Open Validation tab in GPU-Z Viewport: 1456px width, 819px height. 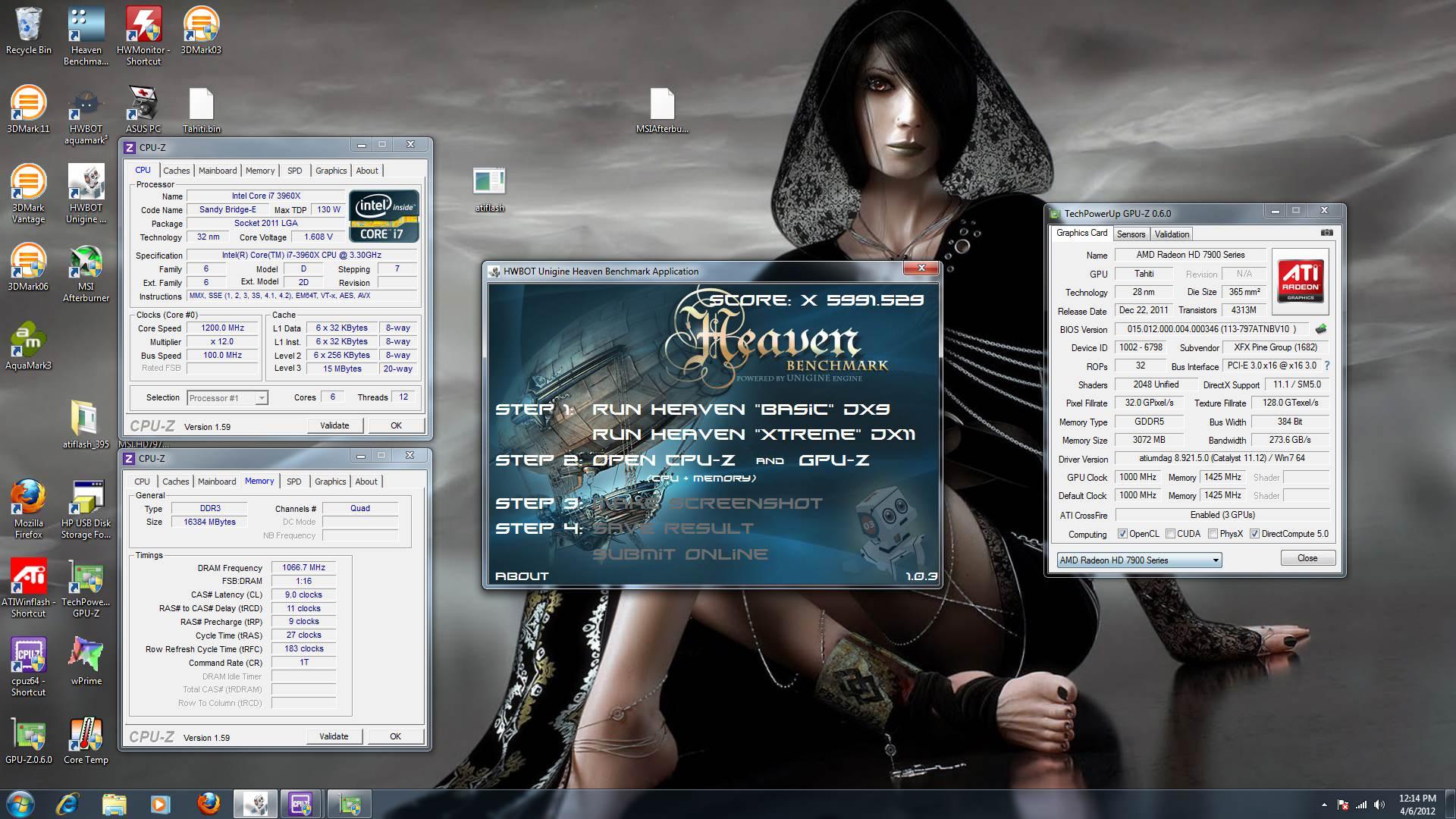(x=1172, y=234)
